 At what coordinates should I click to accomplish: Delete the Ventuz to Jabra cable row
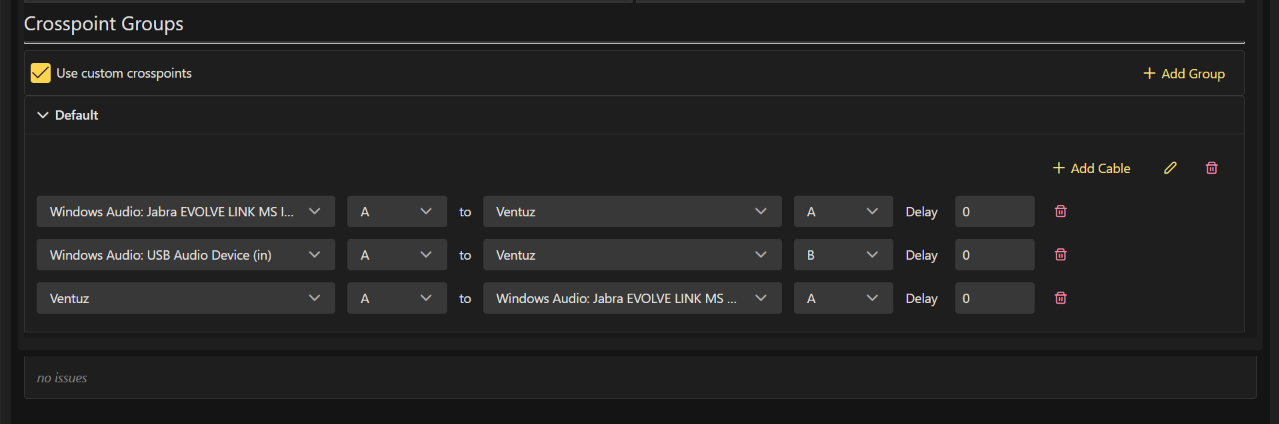pyautogui.click(x=1061, y=298)
